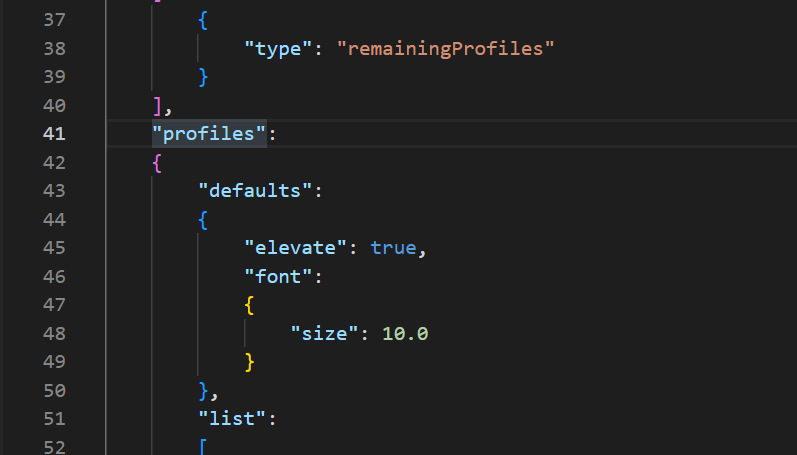
Task: Click the blue closing brace on line 39
Action: pyautogui.click(x=203, y=77)
